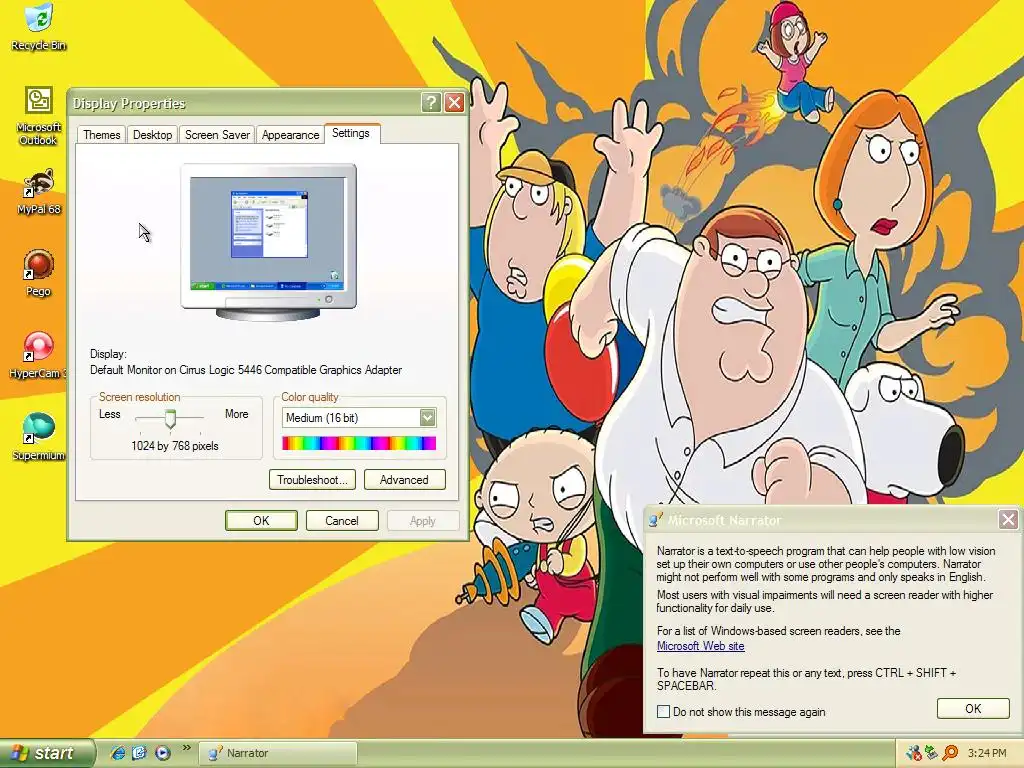Open the Recycle Bin desktop icon
Image resolution: width=1024 pixels, height=768 pixels.
pyautogui.click(x=39, y=26)
